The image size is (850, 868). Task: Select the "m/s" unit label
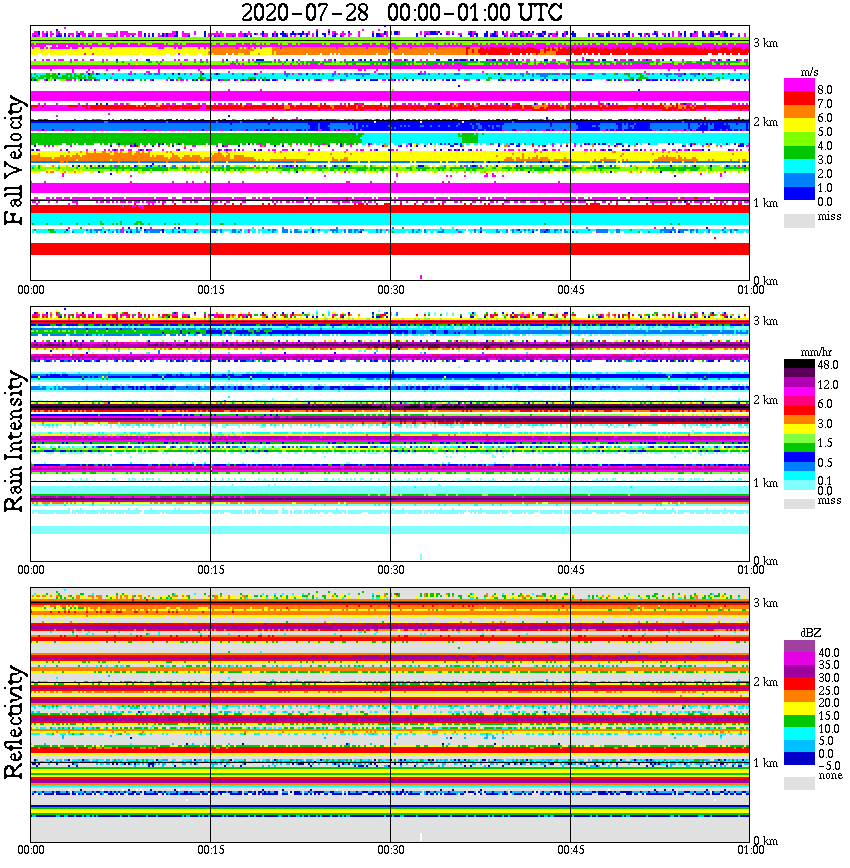810,73
